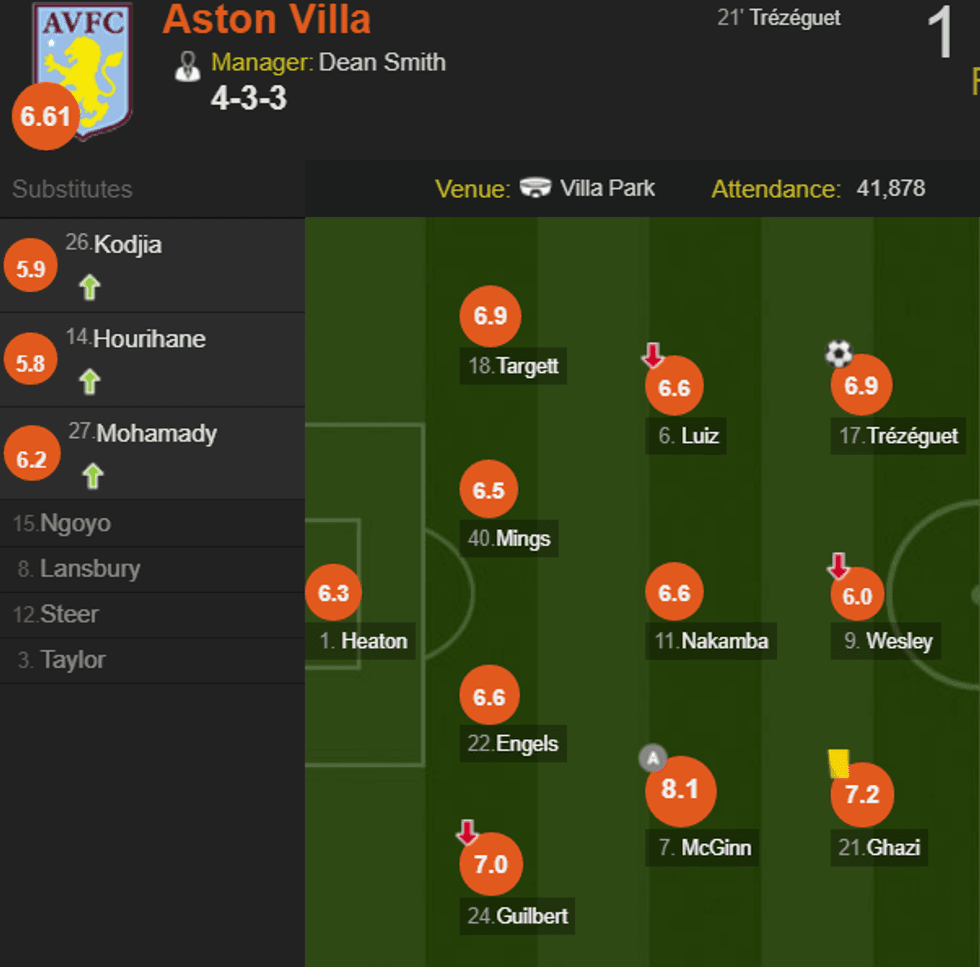Viewport: 980px width, 967px height.
Task: Expand the Substitutes section
Action: click(x=75, y=189)
